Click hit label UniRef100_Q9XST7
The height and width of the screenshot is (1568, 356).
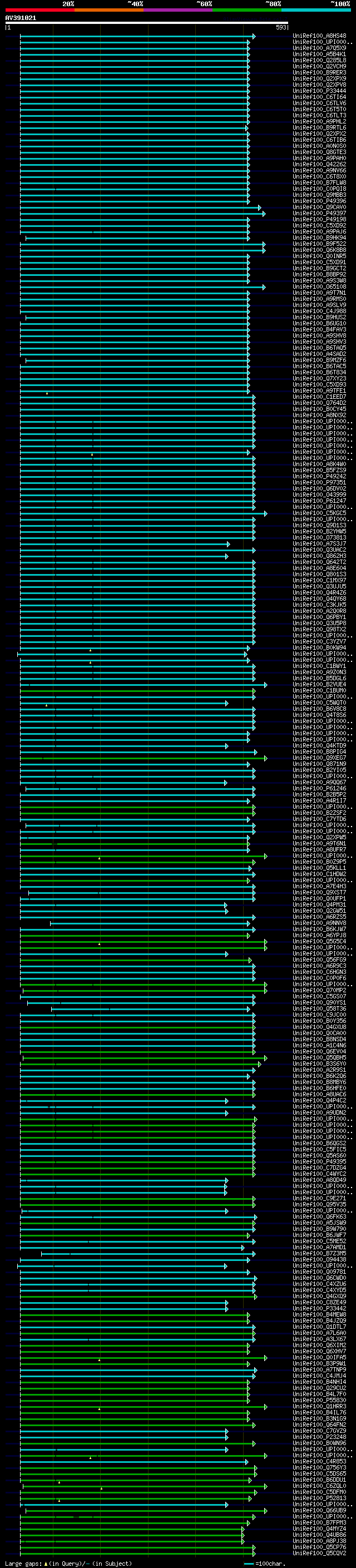(319, 892)
